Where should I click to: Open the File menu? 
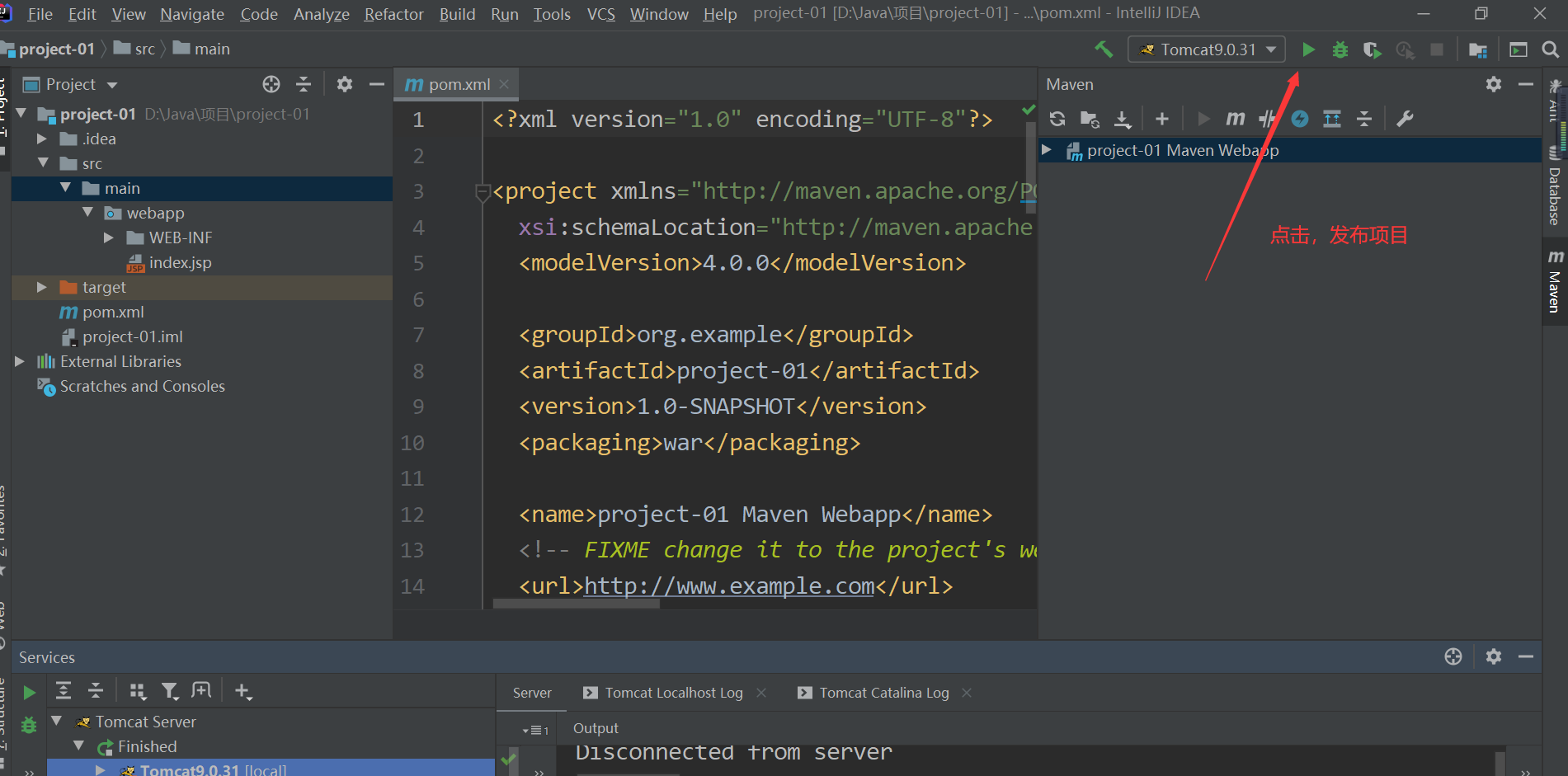40,14
